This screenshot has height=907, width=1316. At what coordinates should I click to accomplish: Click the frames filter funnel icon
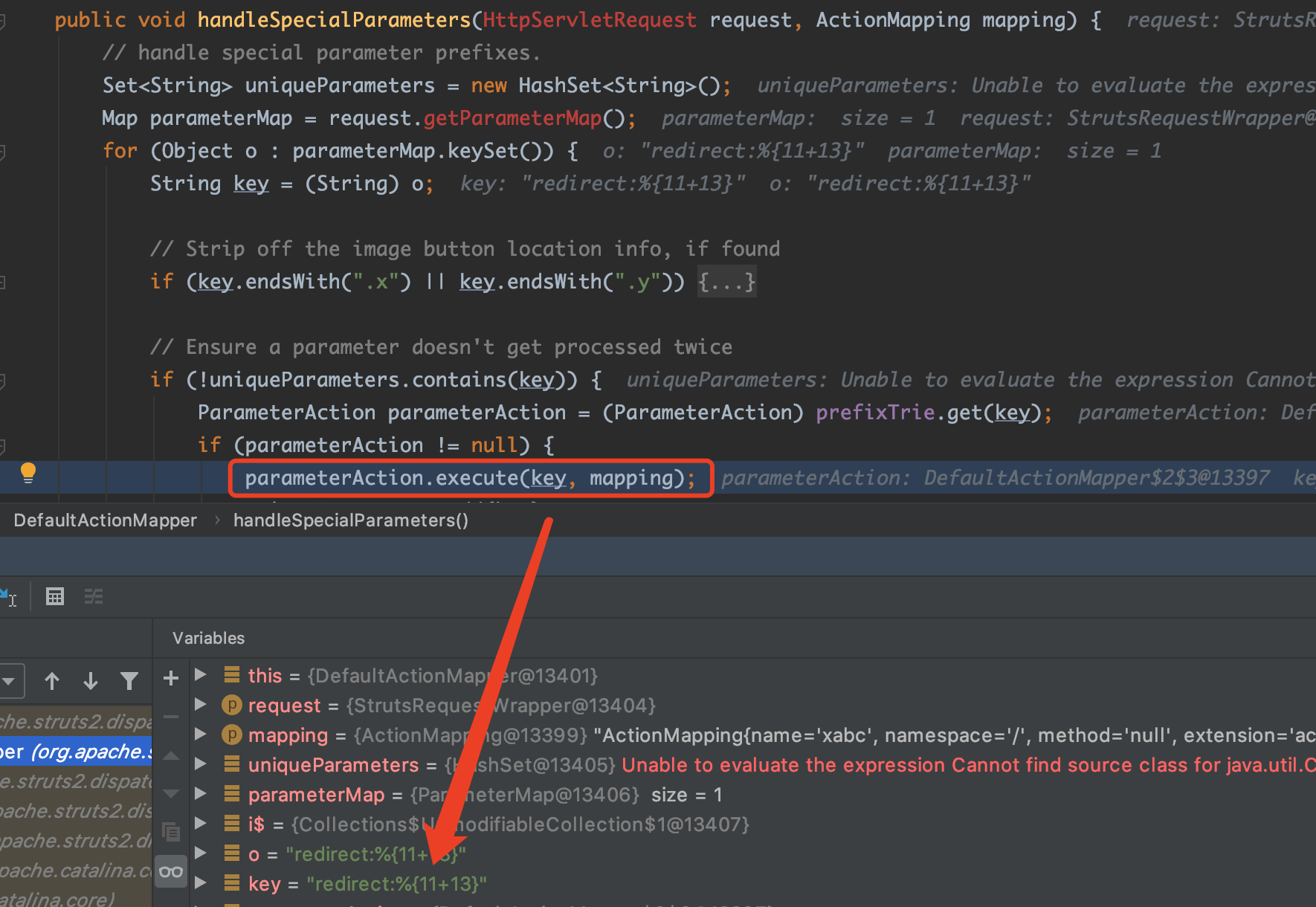(x=129, y=681)
